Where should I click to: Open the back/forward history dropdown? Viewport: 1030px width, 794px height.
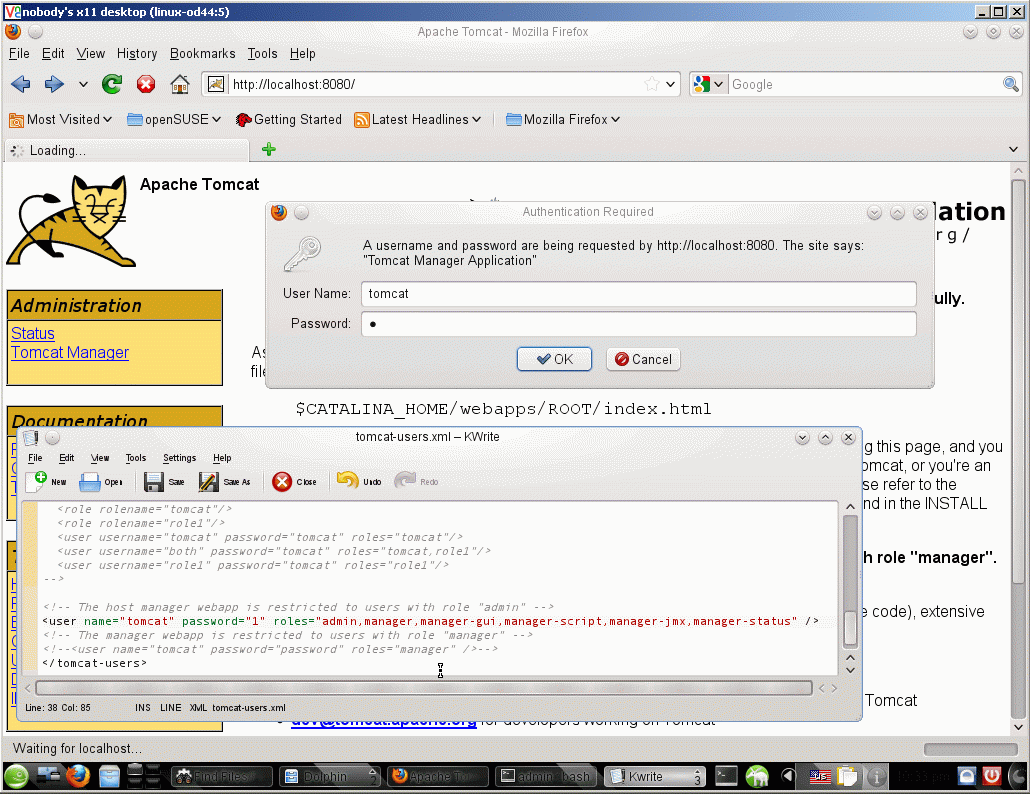coord(83,84)
